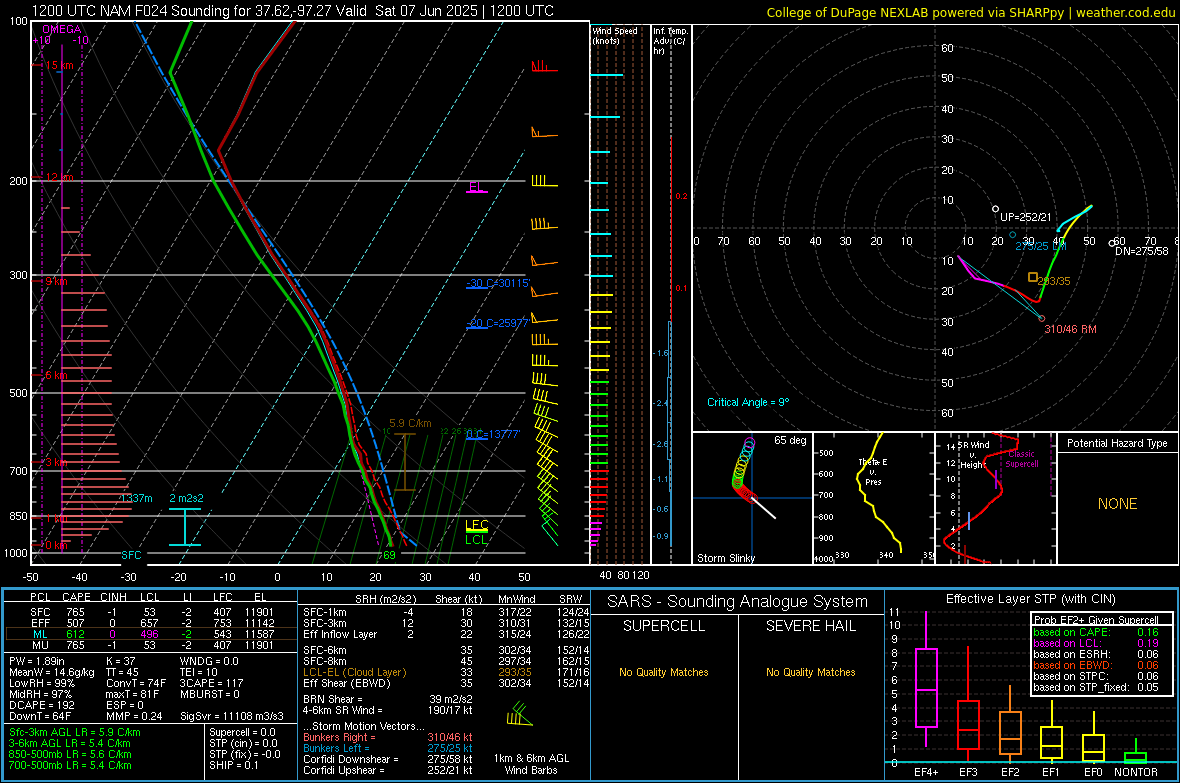This screenshot has height=783, width=1180.
Task: Open the weather.cod.edu NEXLAB credit text
Action: point(970,12)
